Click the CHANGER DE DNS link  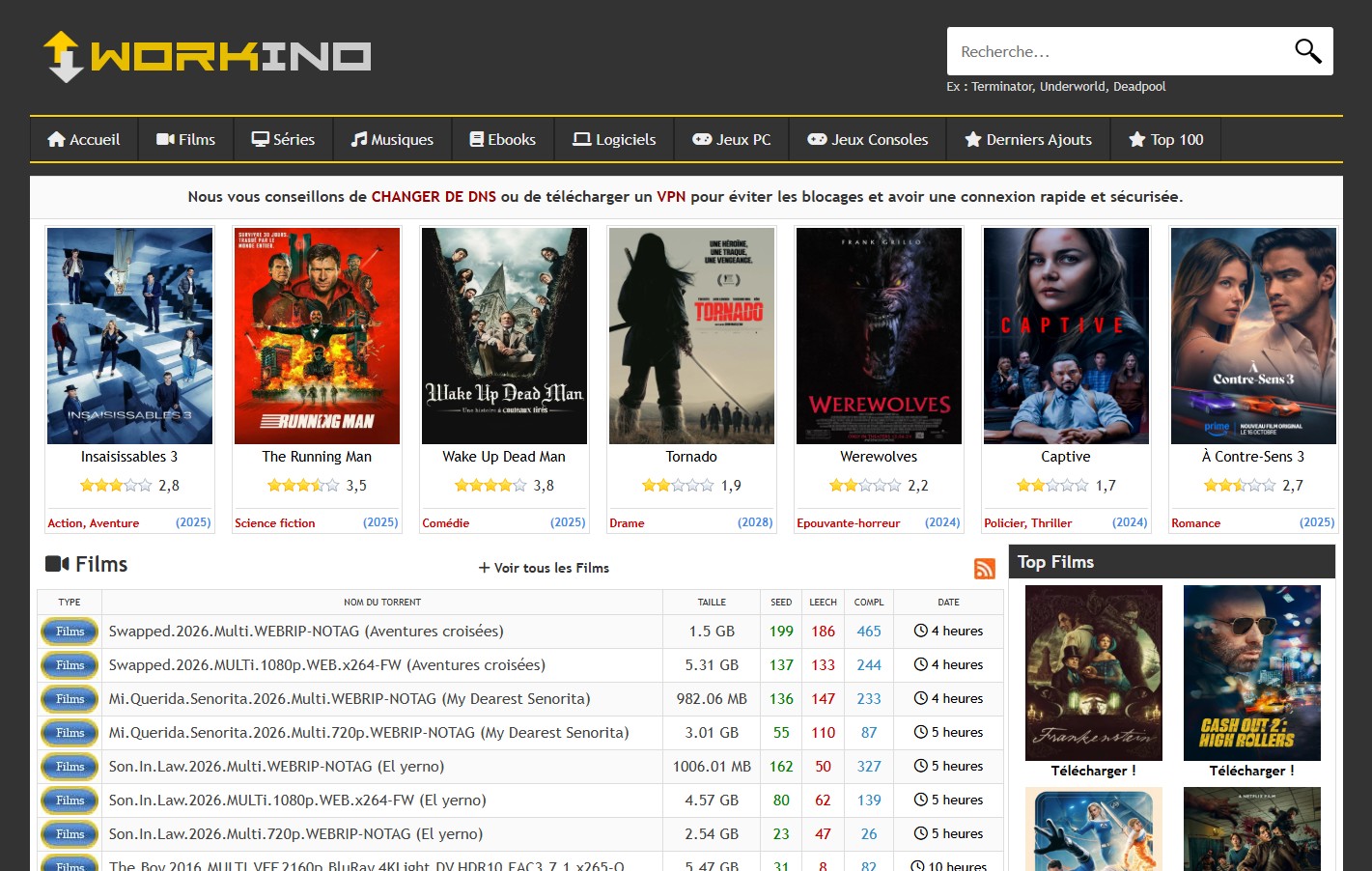pos(434,196)
